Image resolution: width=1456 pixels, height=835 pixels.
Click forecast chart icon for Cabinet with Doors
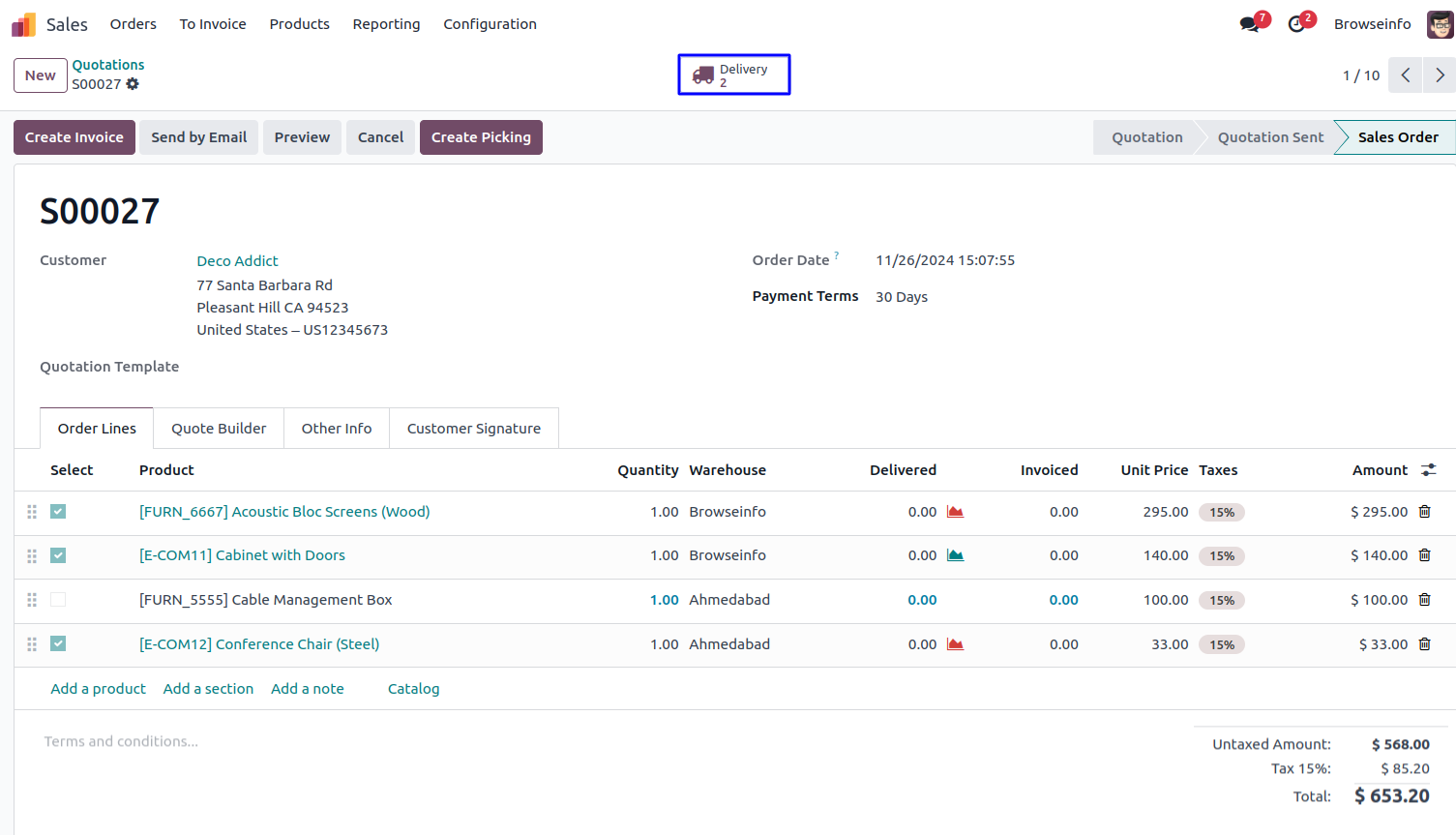955,555
